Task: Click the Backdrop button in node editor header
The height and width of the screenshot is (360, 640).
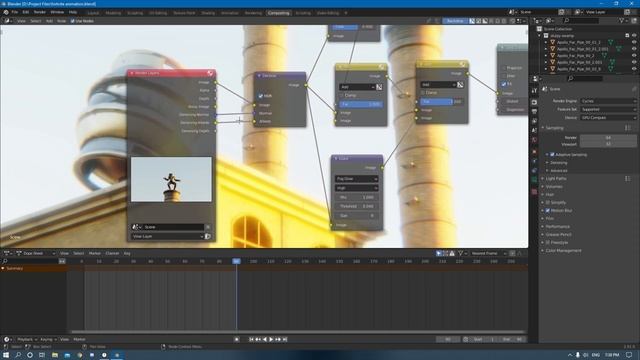Action: click(x=455, y=21)
